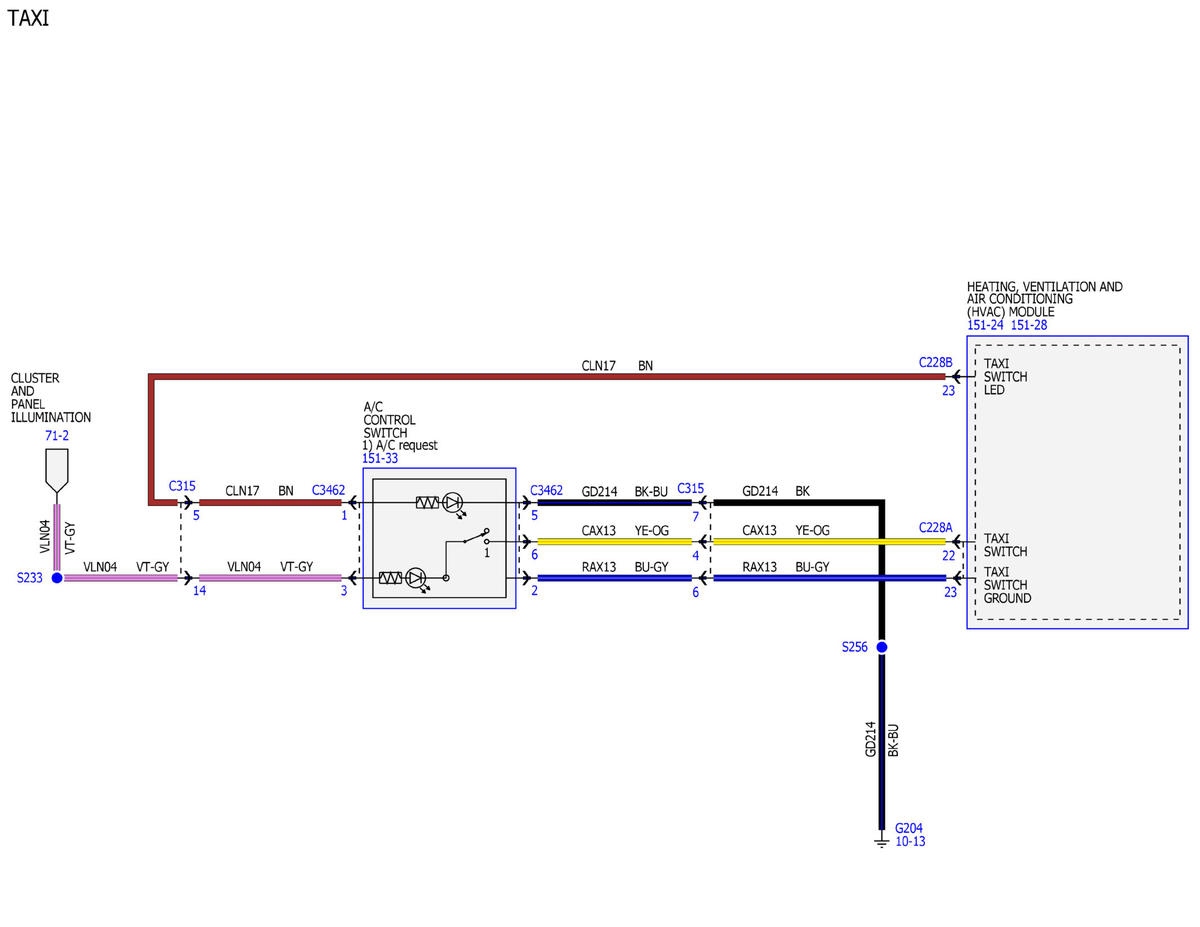Click the C315 connector label at pin 7
The height and width of the screenshot is (927, 1200).
pyautogui.click(x=691, y=489)
